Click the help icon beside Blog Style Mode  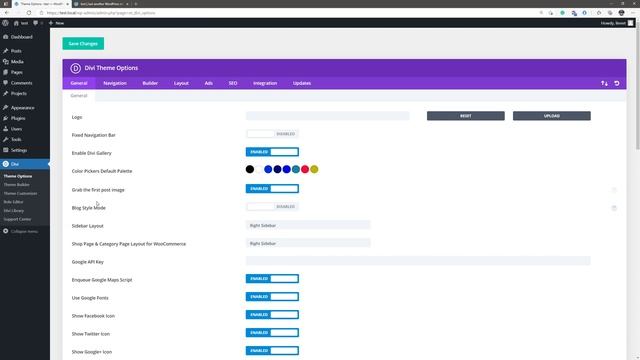pyautogui.click(x=613, y=208)
